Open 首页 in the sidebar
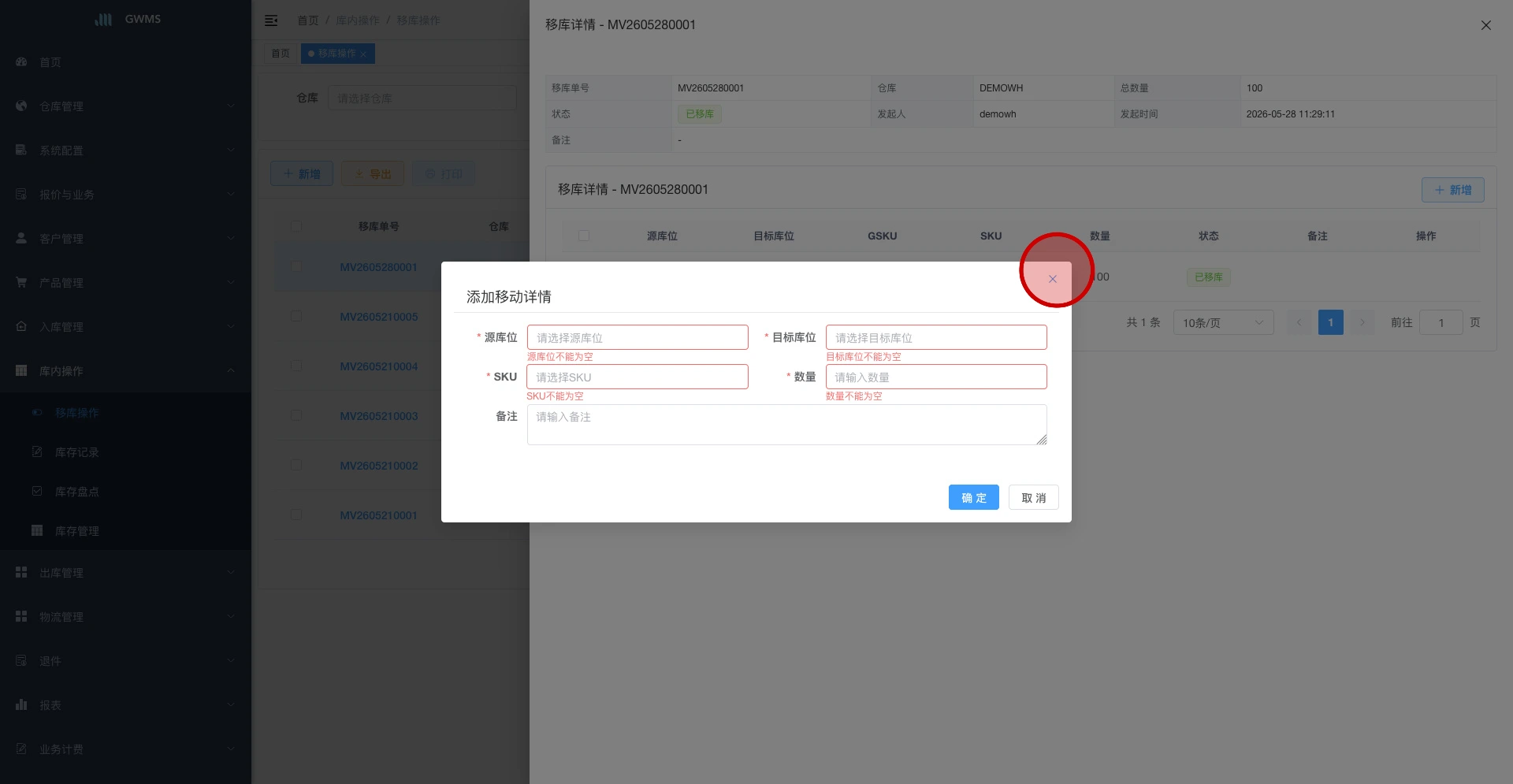 point(126,61)
